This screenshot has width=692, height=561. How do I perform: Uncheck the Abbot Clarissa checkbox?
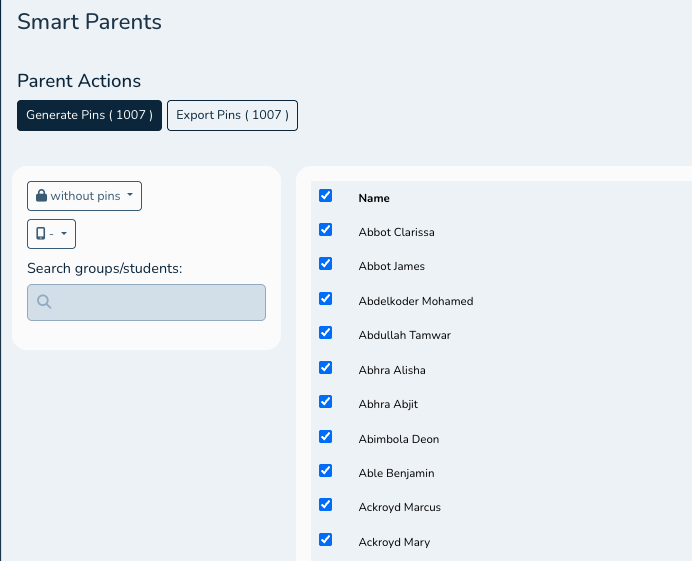[x=325, y=230]
